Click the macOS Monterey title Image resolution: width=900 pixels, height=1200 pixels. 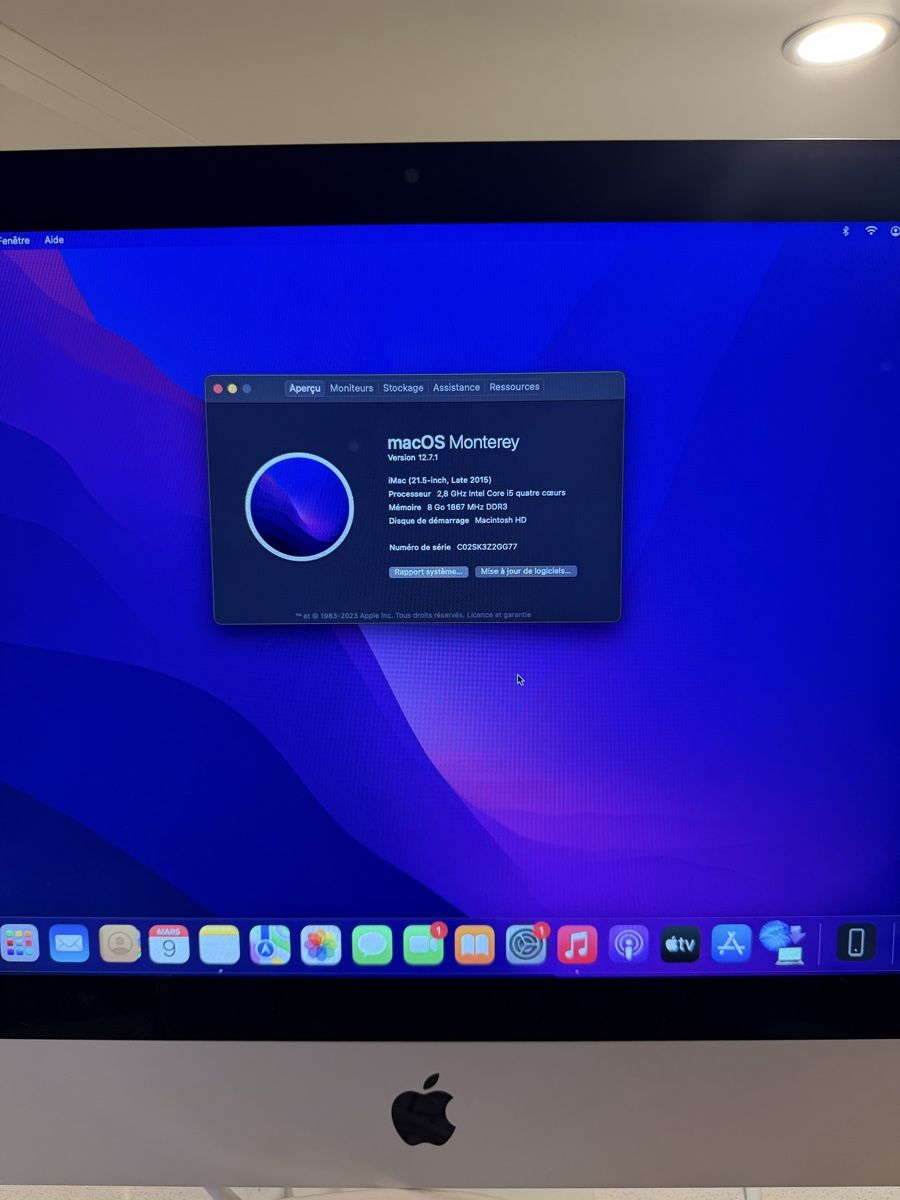(453, 442)
